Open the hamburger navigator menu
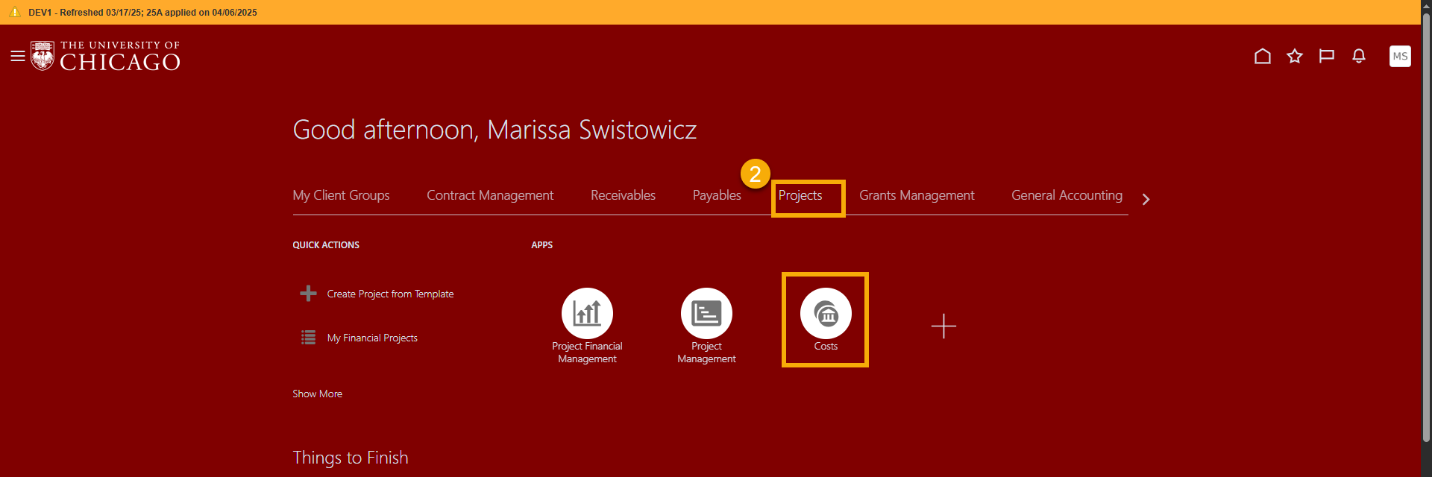The image size is (1432, 477). (x=17, y=56)
